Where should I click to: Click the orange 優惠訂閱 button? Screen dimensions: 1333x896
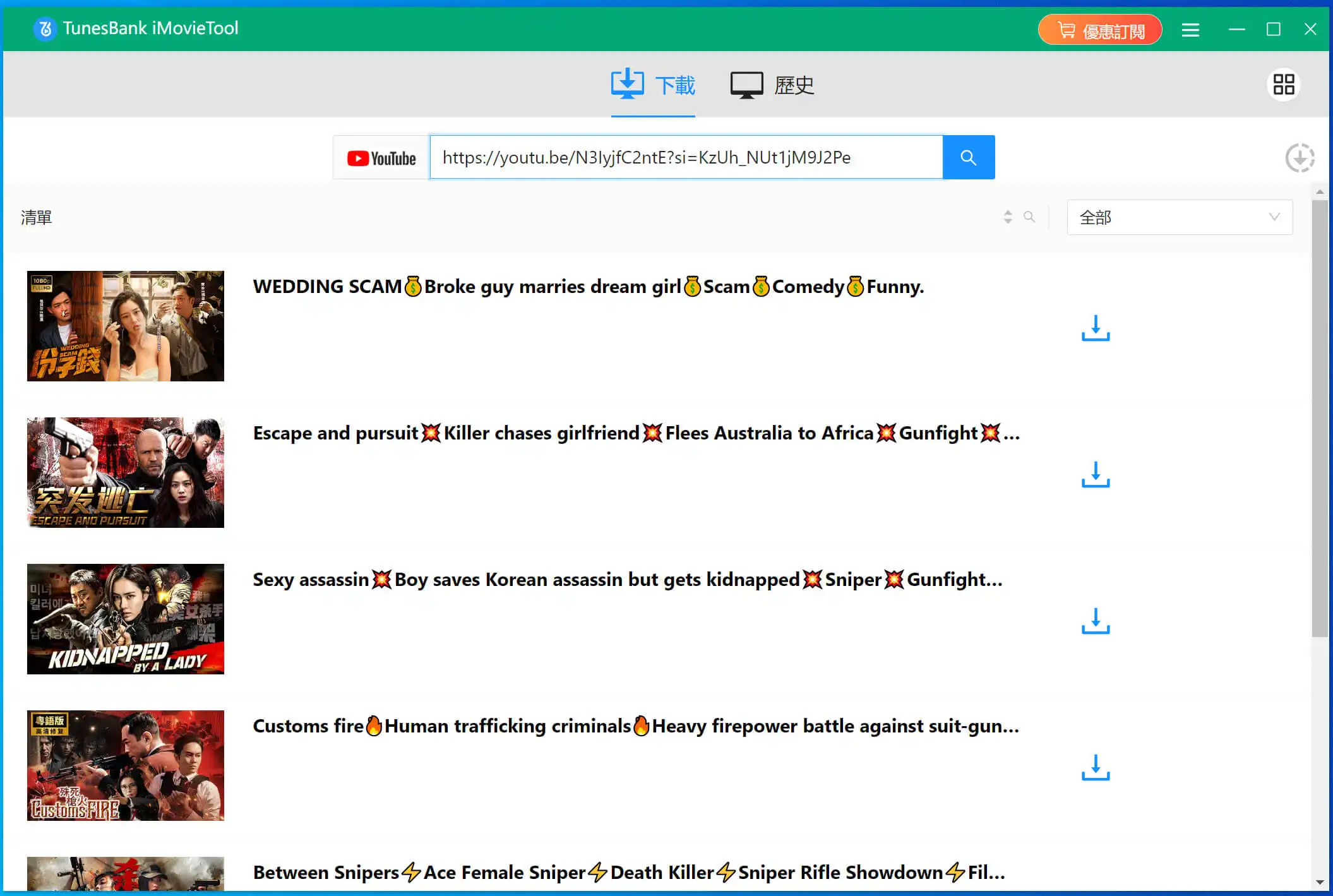click(x=1100, y=30)
